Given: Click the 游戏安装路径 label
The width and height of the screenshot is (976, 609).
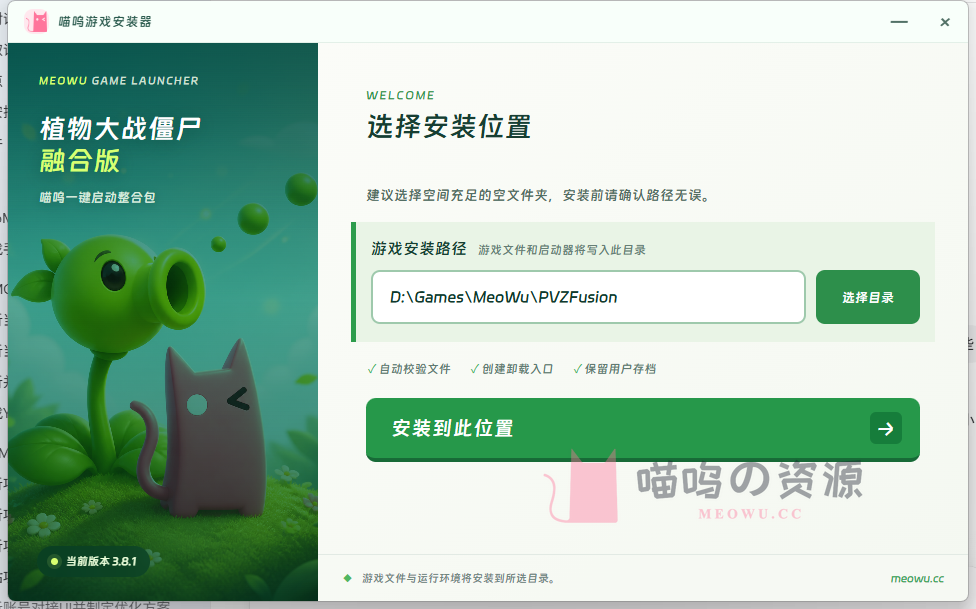Looking at the screenshot, I should pyautogui.click(x=419, y=249).
